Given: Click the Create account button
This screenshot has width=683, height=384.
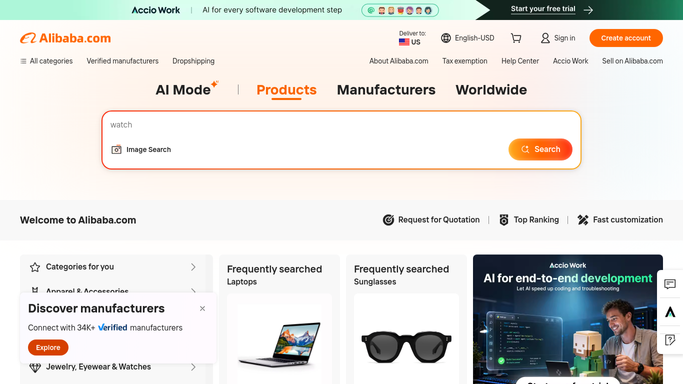Looking at the screenshot, I should click(x=626, y=38).
